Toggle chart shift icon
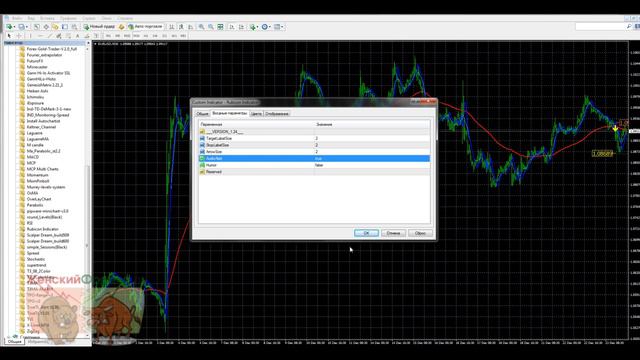Viewport: 640px width, 360px height. (241, 27)
